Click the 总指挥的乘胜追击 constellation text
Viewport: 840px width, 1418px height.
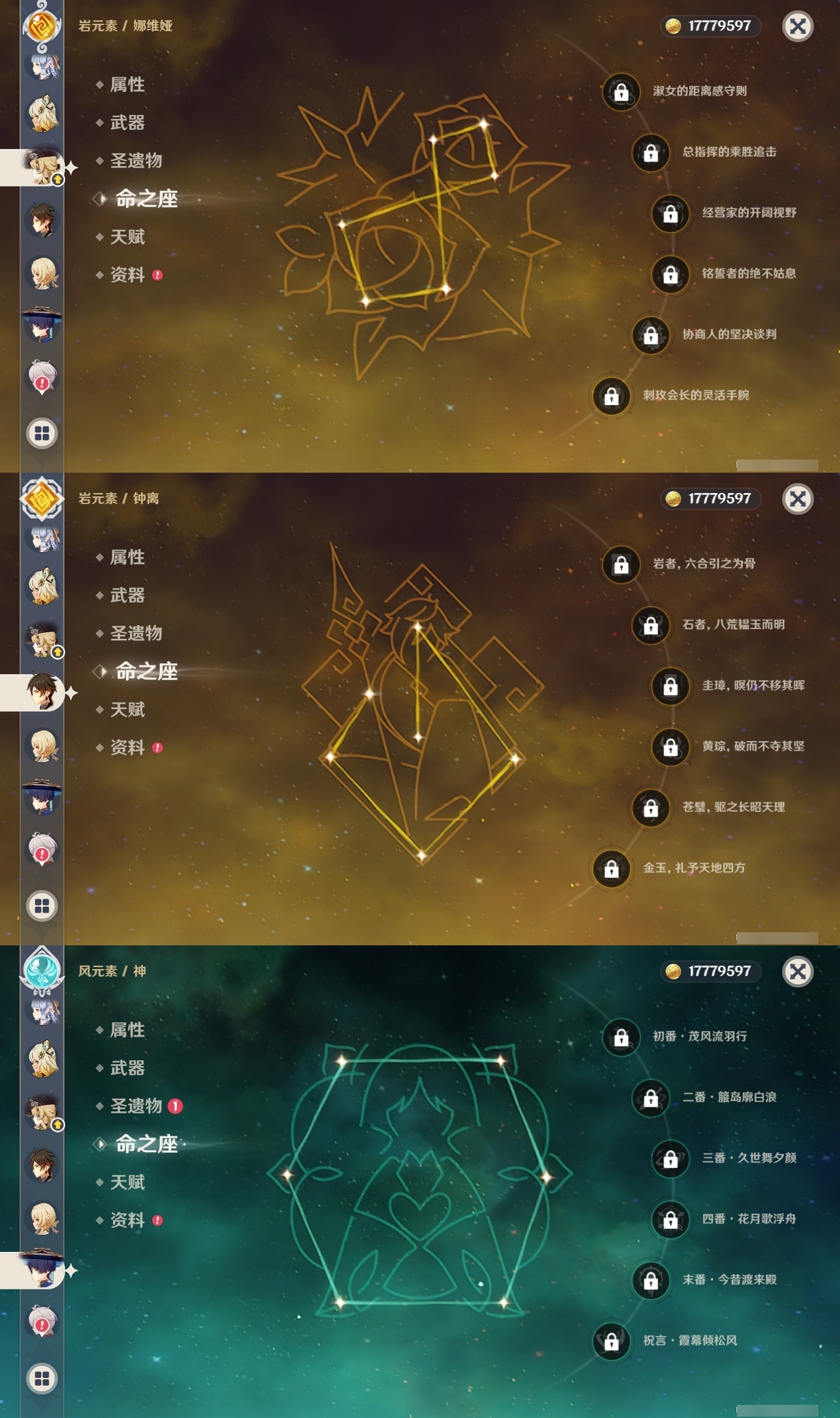coord(729,152)
